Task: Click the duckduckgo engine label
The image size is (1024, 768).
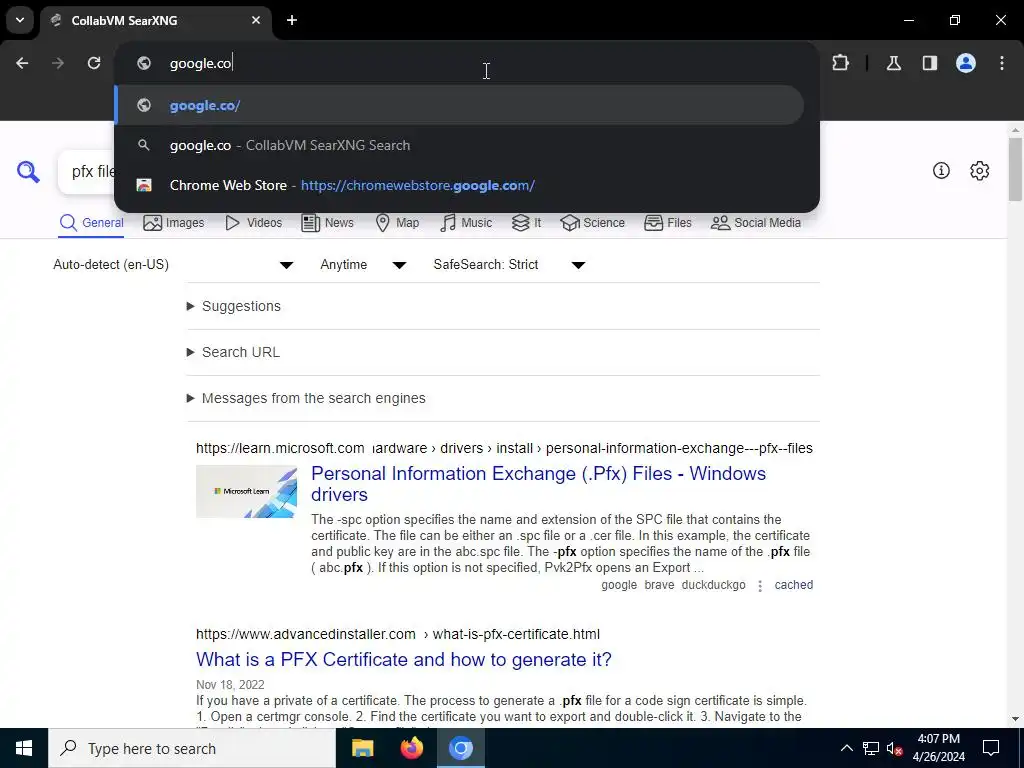Action: [713, 585]
